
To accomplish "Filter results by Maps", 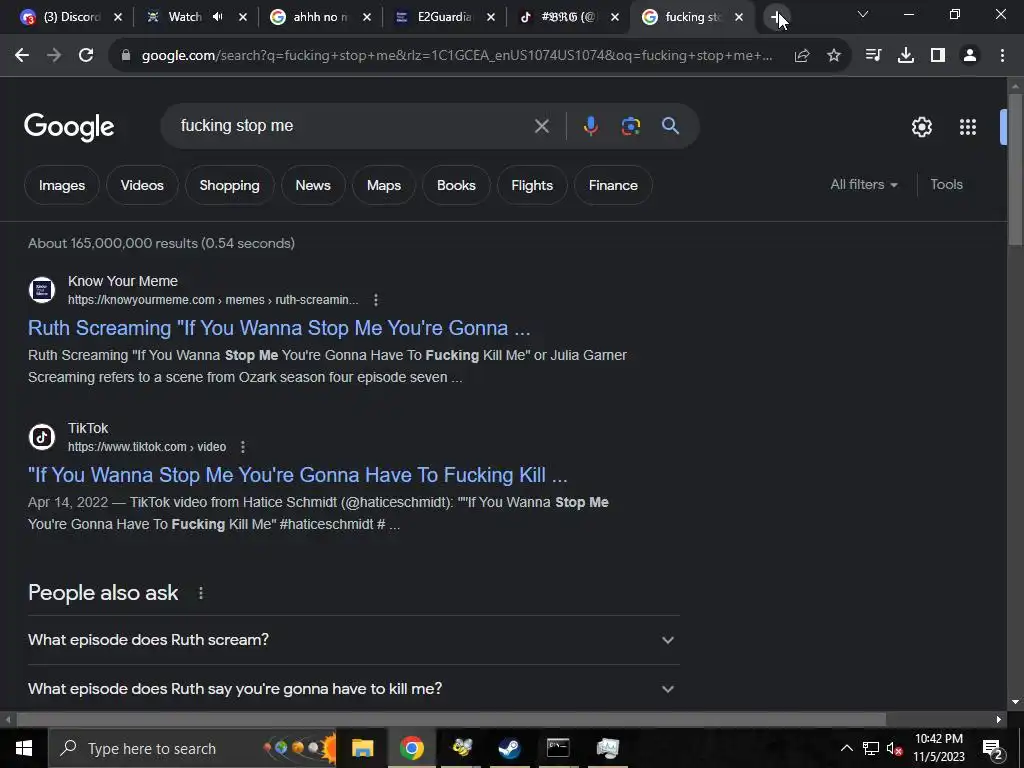I will click(x=384, y=185).
